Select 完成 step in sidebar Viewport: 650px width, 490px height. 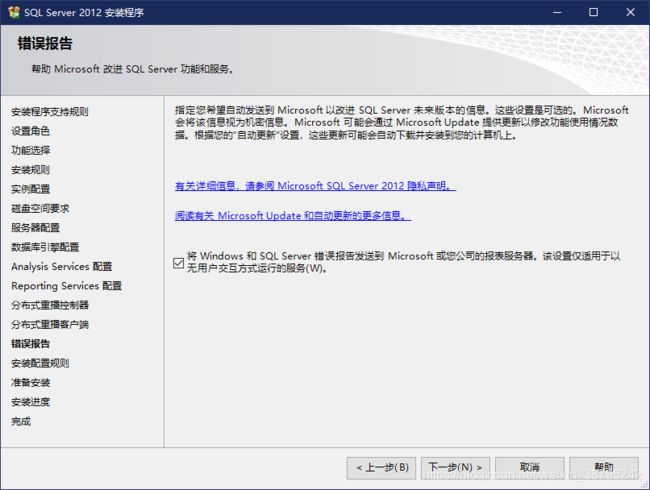click(x=21, y=421)
